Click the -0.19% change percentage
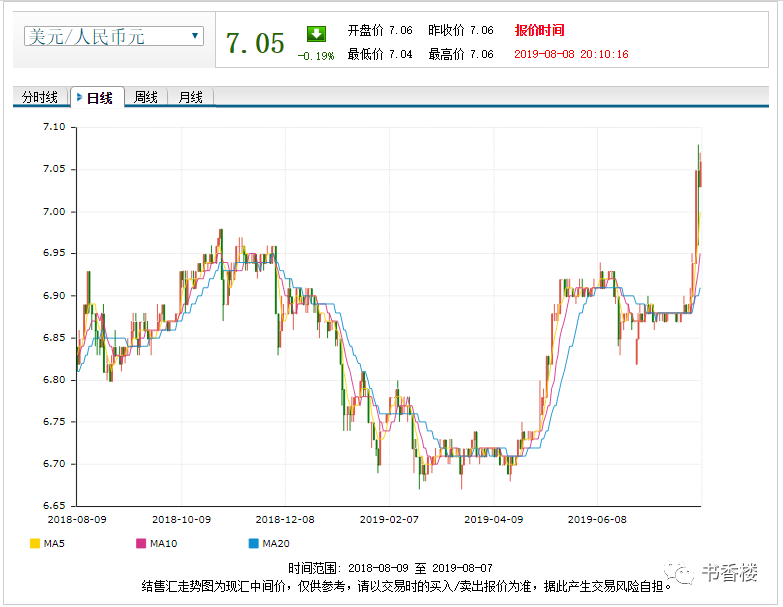The width and height of the screenshot is (783, 607). tap(316, 55)
